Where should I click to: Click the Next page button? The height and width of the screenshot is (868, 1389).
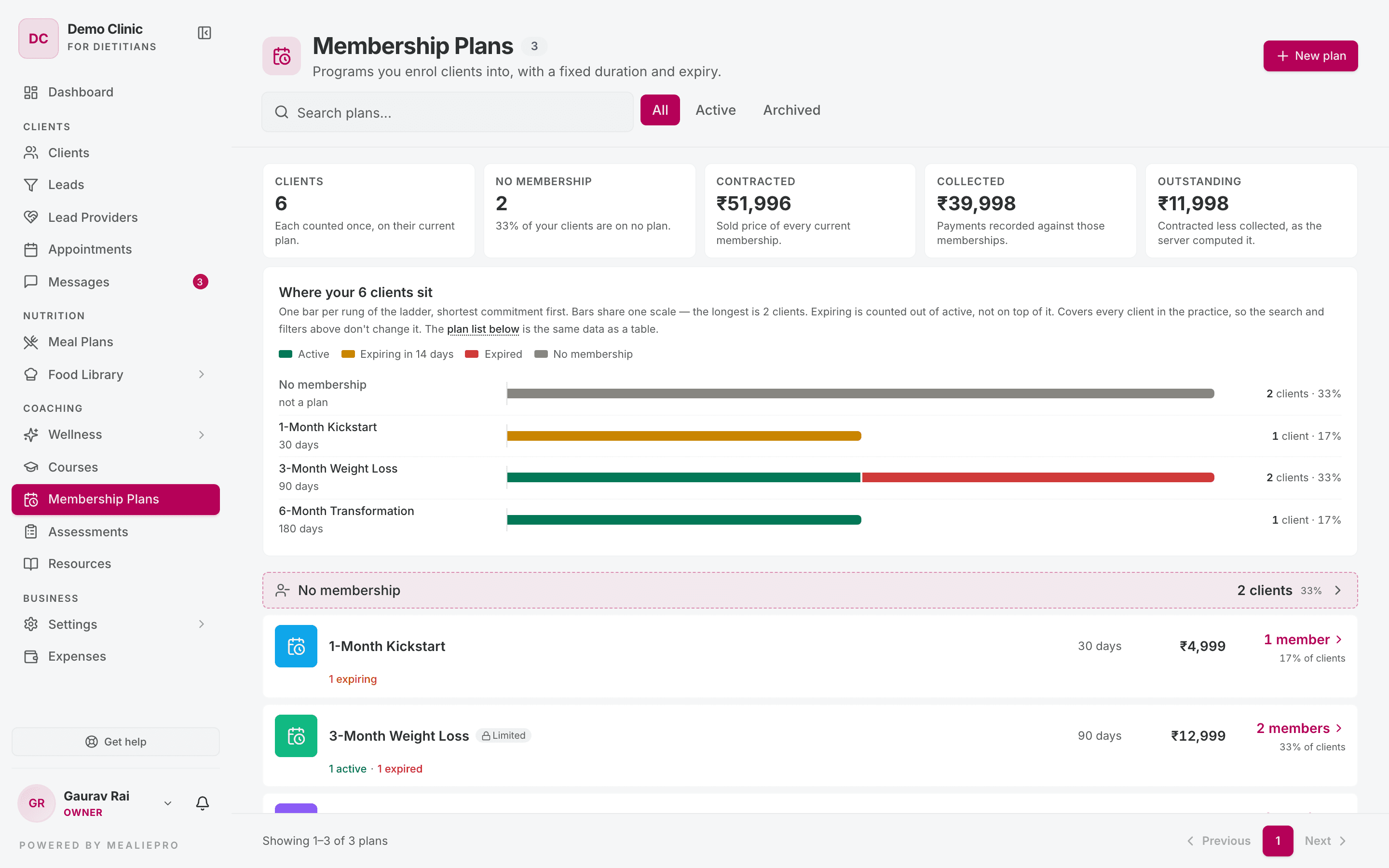click(1325, 841)
